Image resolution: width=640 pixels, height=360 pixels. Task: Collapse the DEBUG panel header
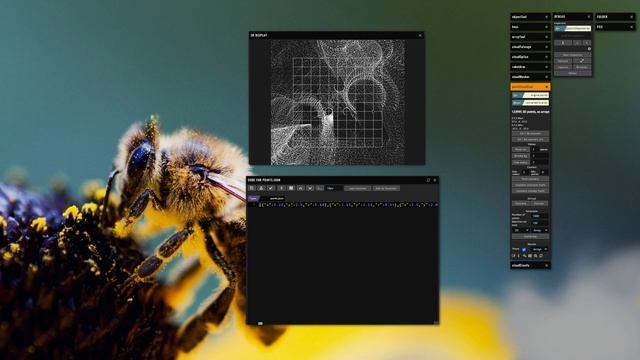[573, 17]
